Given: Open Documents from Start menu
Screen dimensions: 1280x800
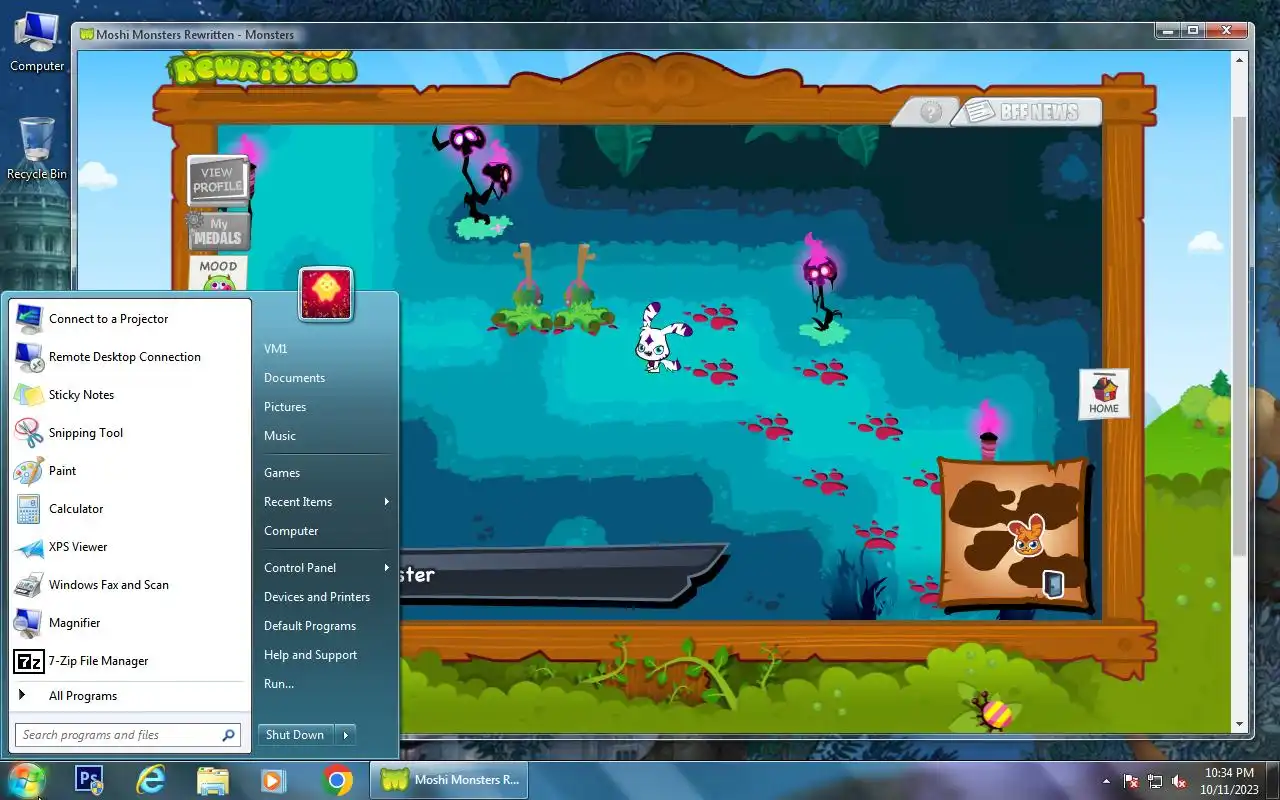Looking at the screenshot, I should tap(326, 378).
